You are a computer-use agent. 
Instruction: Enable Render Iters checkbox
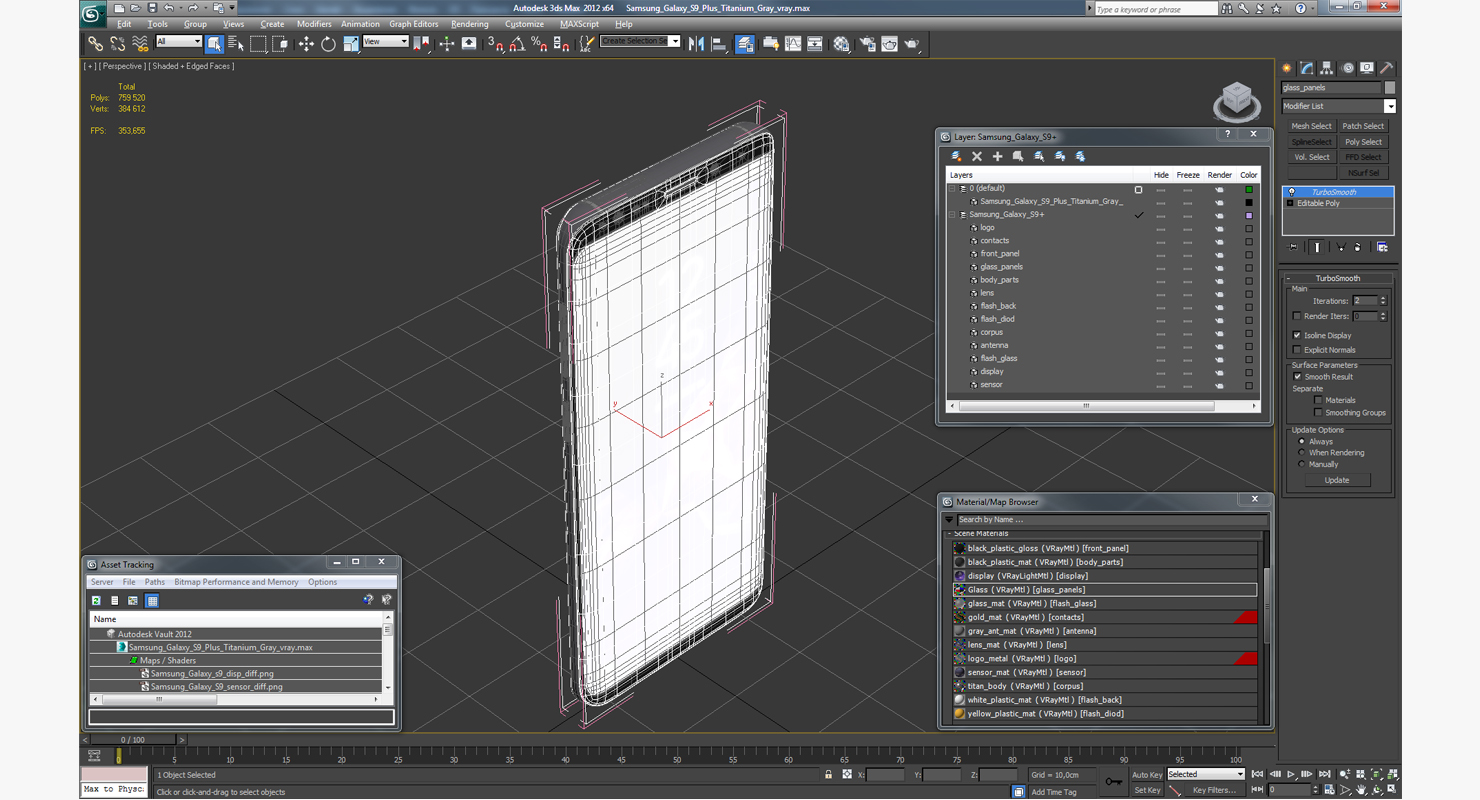coord(1297,316)
